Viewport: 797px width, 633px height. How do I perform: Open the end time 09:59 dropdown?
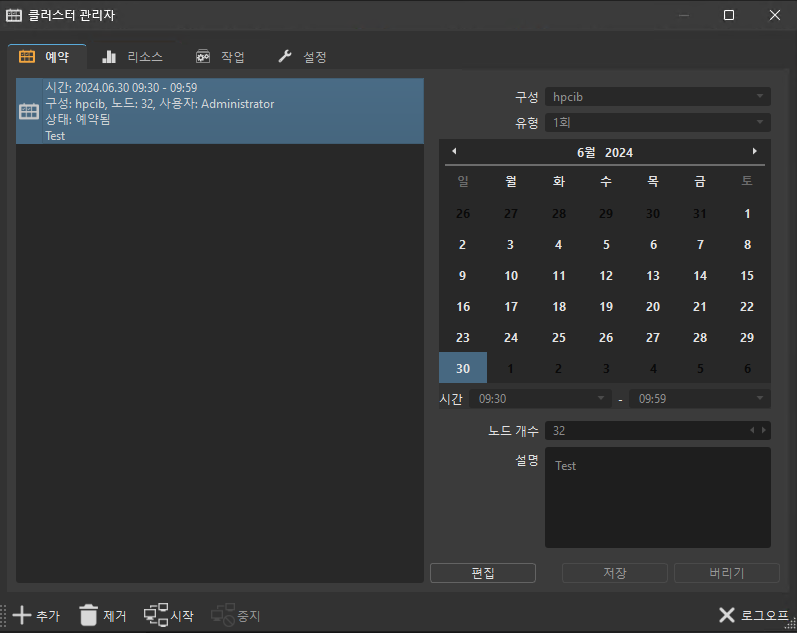click(700, 399)
